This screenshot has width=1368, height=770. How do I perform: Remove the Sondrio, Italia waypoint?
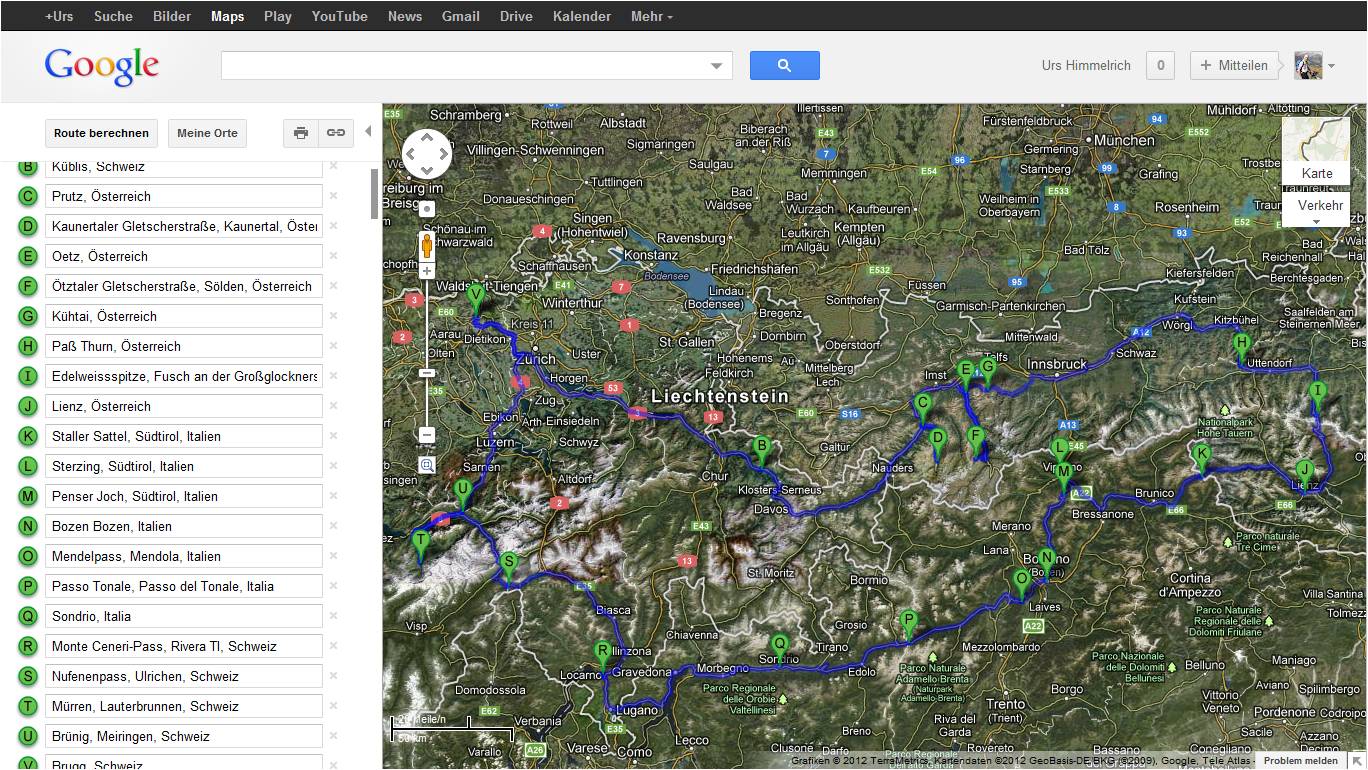[334, 616]
